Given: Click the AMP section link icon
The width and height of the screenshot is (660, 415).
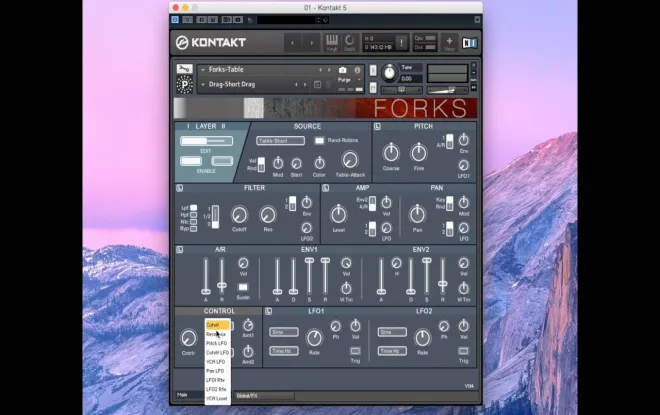Looking at the screenshot, I should coord(325,188).
